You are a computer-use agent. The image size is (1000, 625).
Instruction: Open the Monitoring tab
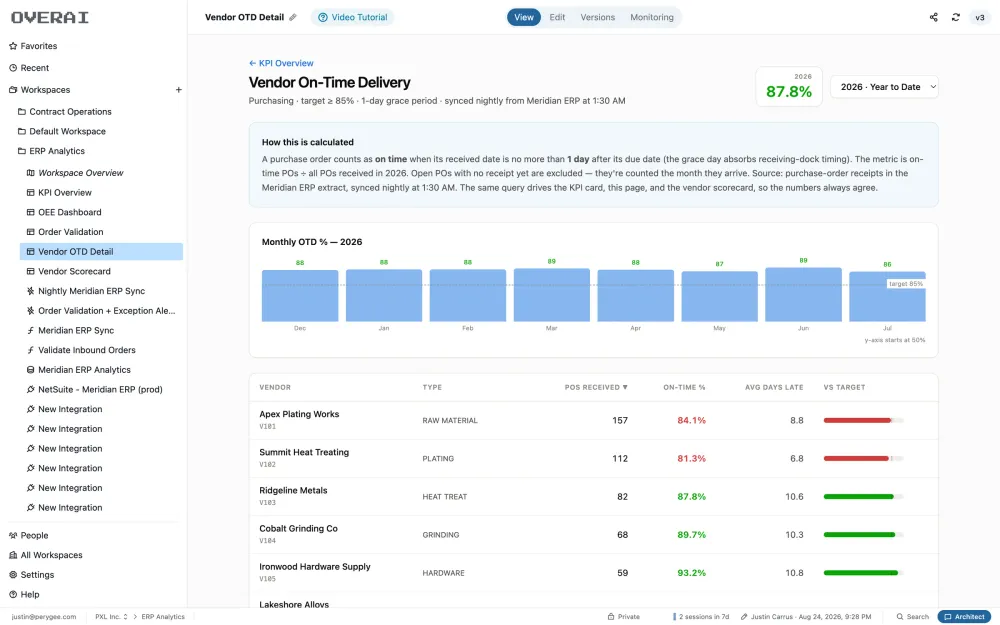[652, 17]
